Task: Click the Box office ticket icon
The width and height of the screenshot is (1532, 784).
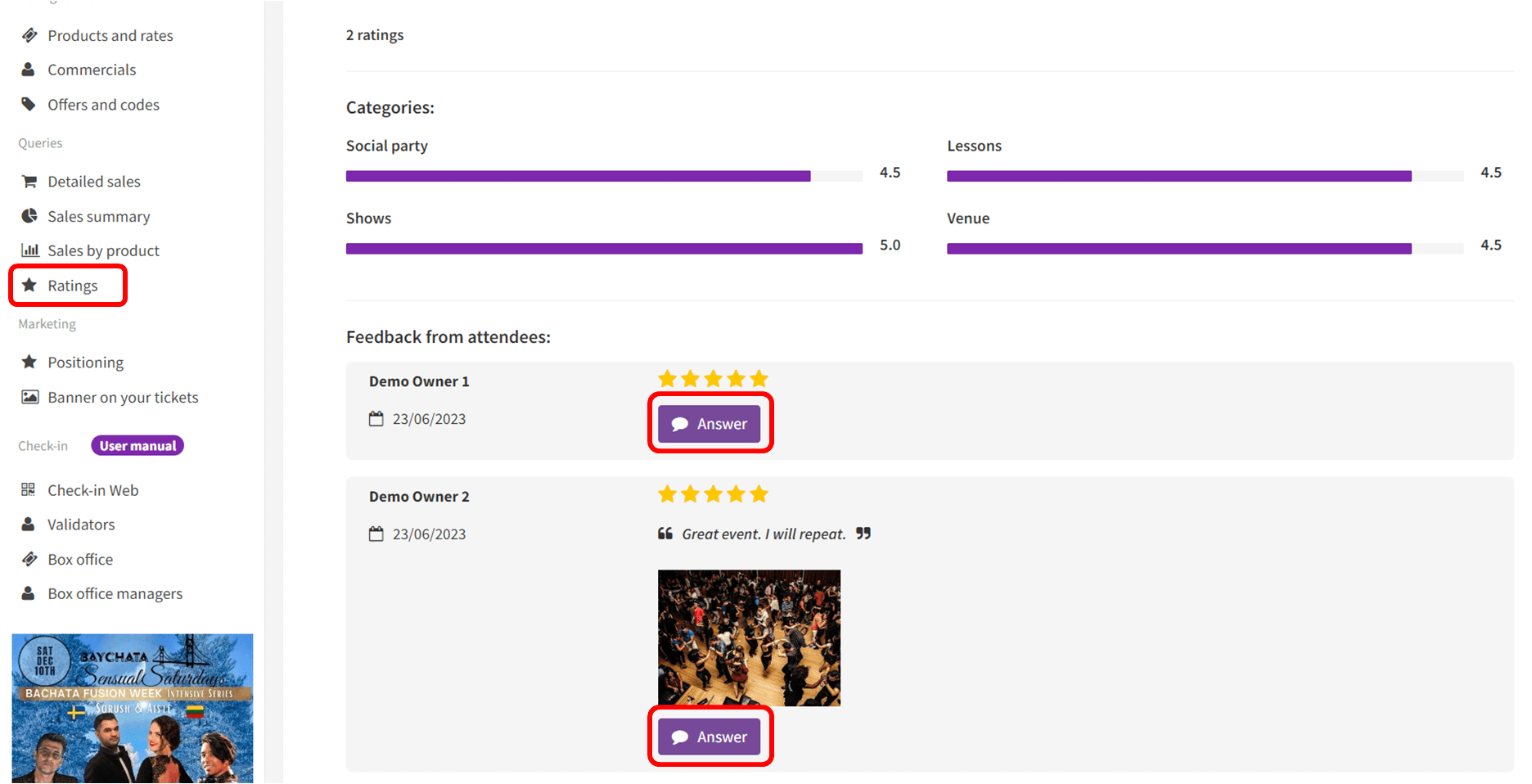Action: pos(29,559)
